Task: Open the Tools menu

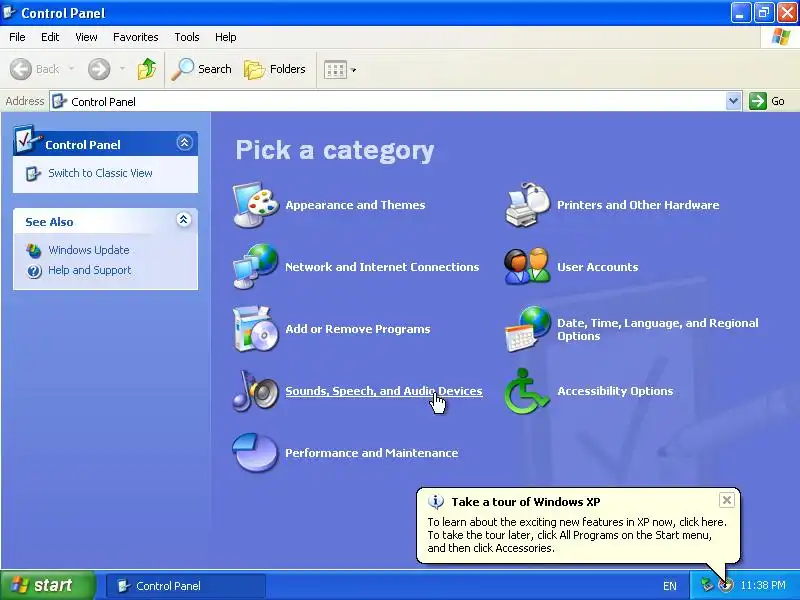Action: click(x=187, y=37)
